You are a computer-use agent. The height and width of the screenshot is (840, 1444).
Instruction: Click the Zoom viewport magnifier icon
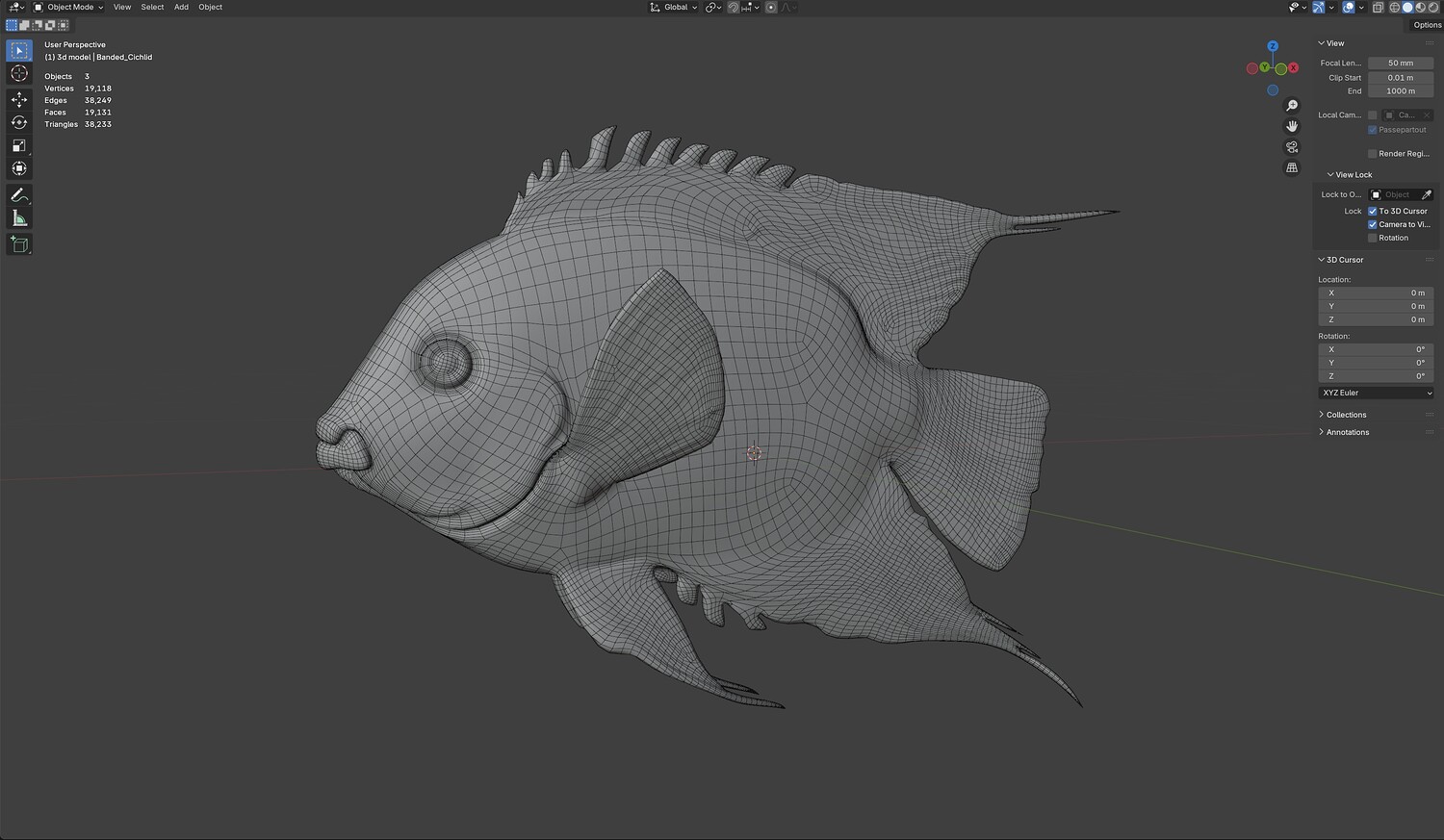[1292, 106]
